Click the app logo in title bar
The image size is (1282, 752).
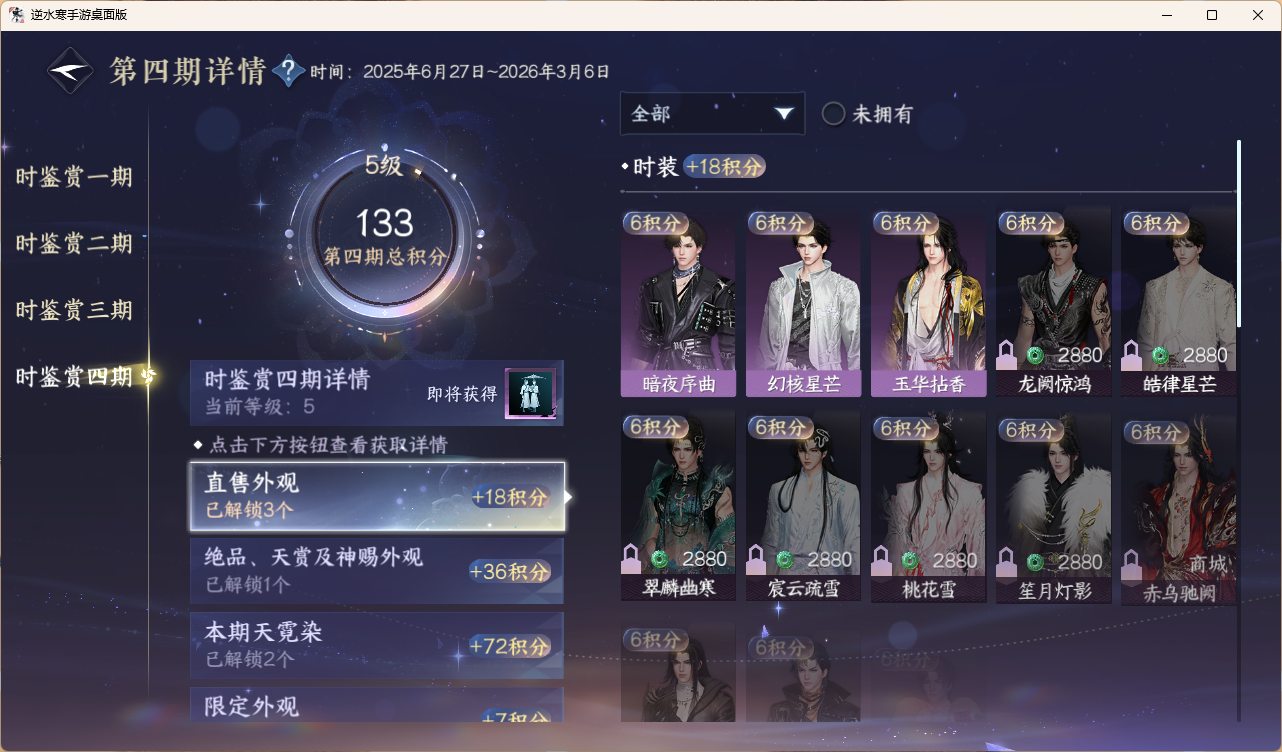coord(16,15)
